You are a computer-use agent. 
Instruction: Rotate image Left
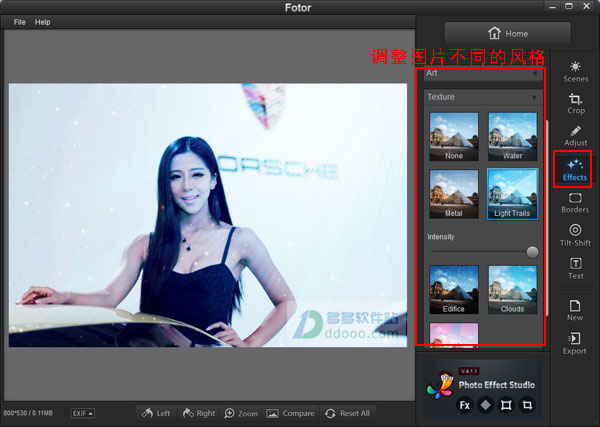pyautogui.click(x=156, y=413)
